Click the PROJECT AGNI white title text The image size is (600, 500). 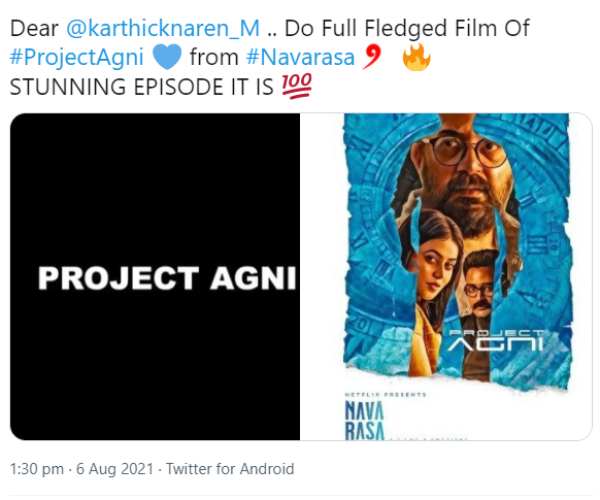coord(167,278)
